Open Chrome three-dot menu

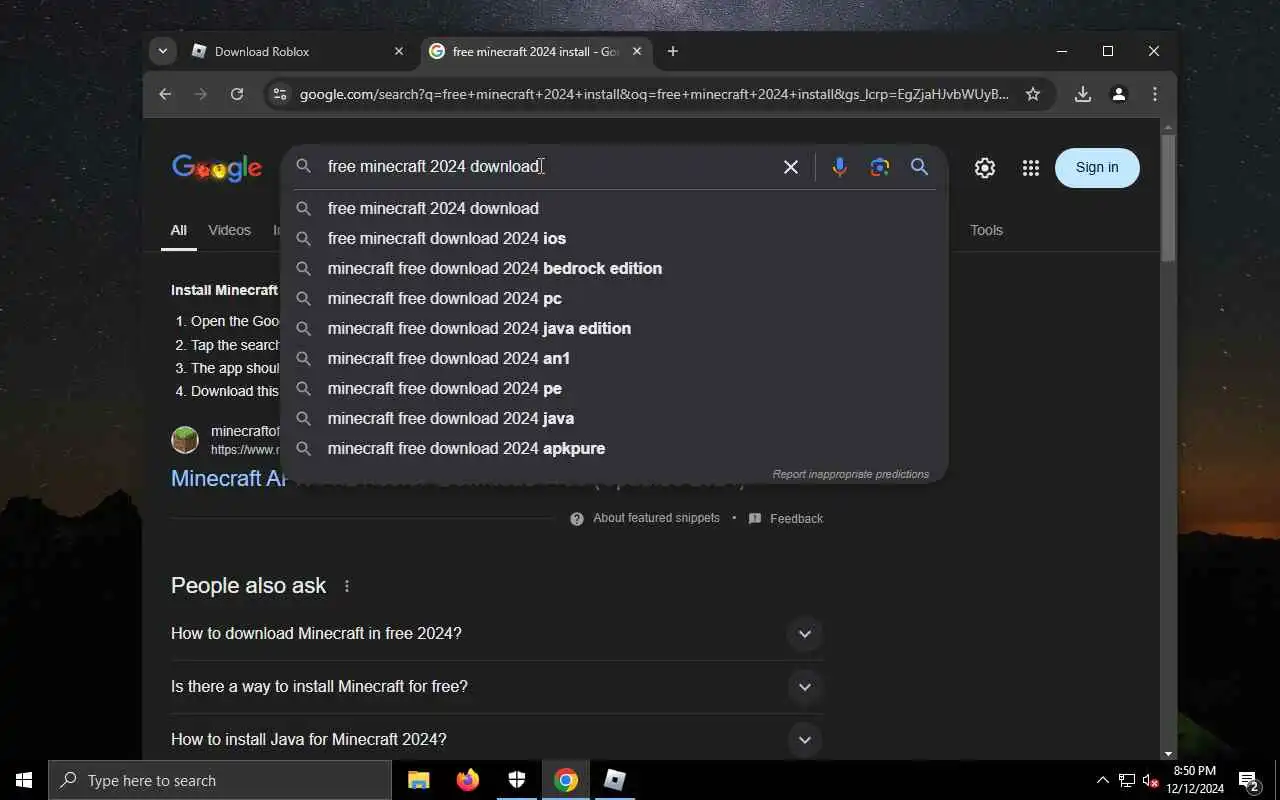click(1155, 94)
